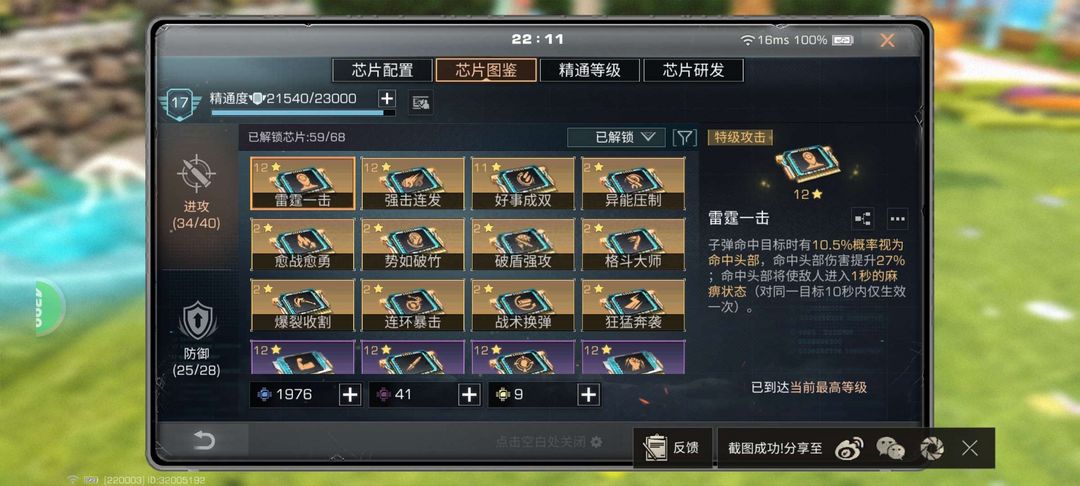Viewport: 1080px width, 486px height.
Task: Add mastery points with plus button
Action: 387,98
